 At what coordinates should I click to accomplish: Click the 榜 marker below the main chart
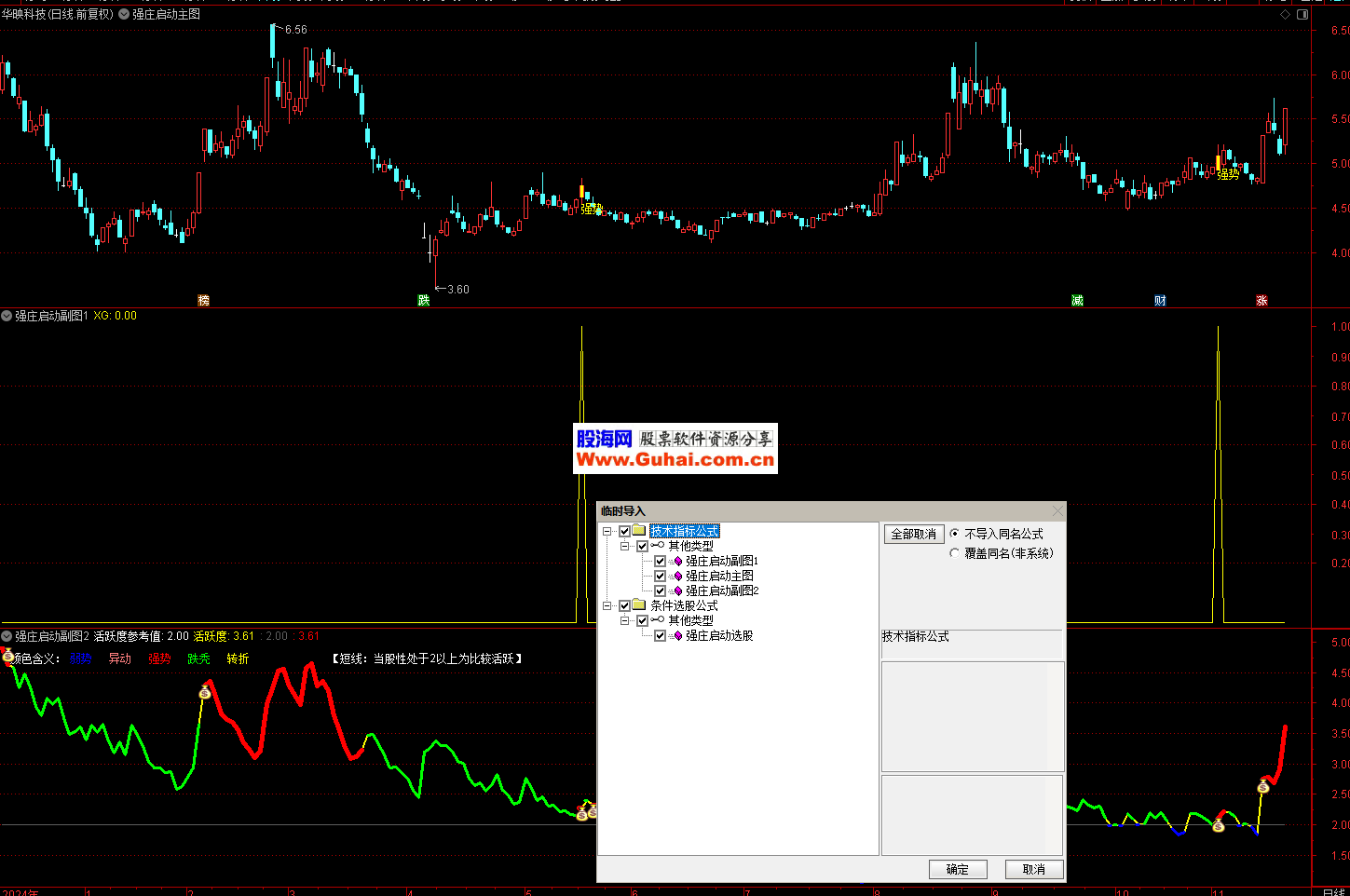point(204,300)
